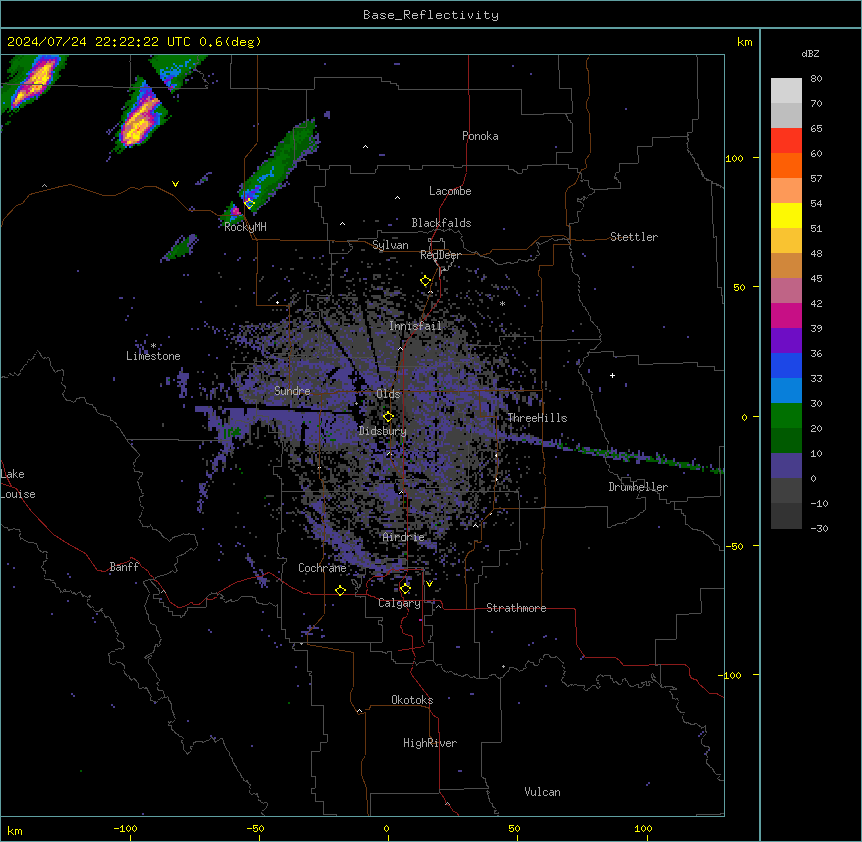Click the RockyMH map label
The image size is (862, 842).
pos(245,227)
